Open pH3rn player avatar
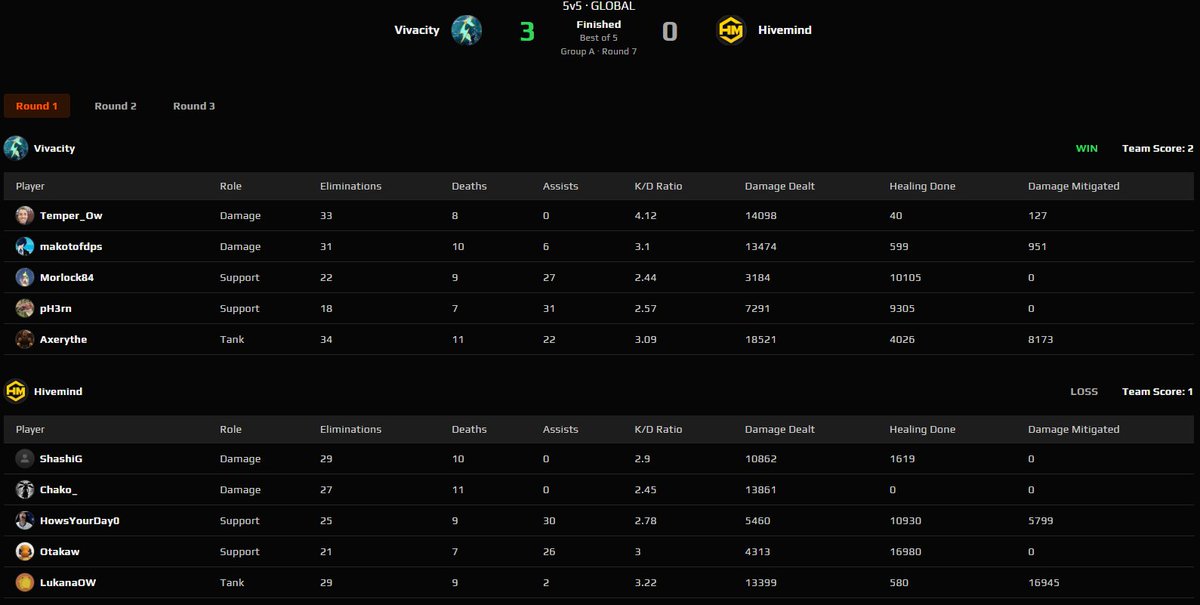 pos(25,308)
